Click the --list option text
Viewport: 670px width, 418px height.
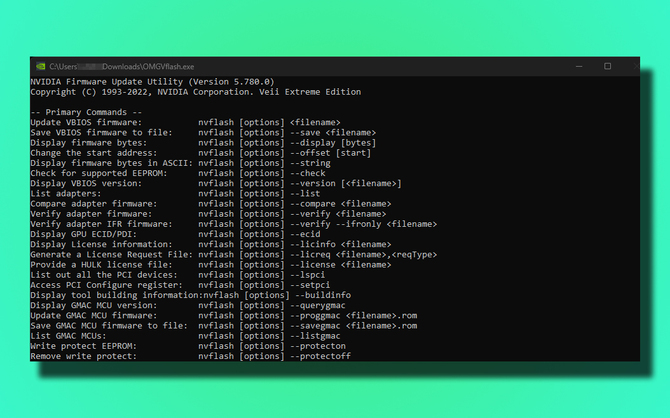pyautogui.click(x=305, y=194)
